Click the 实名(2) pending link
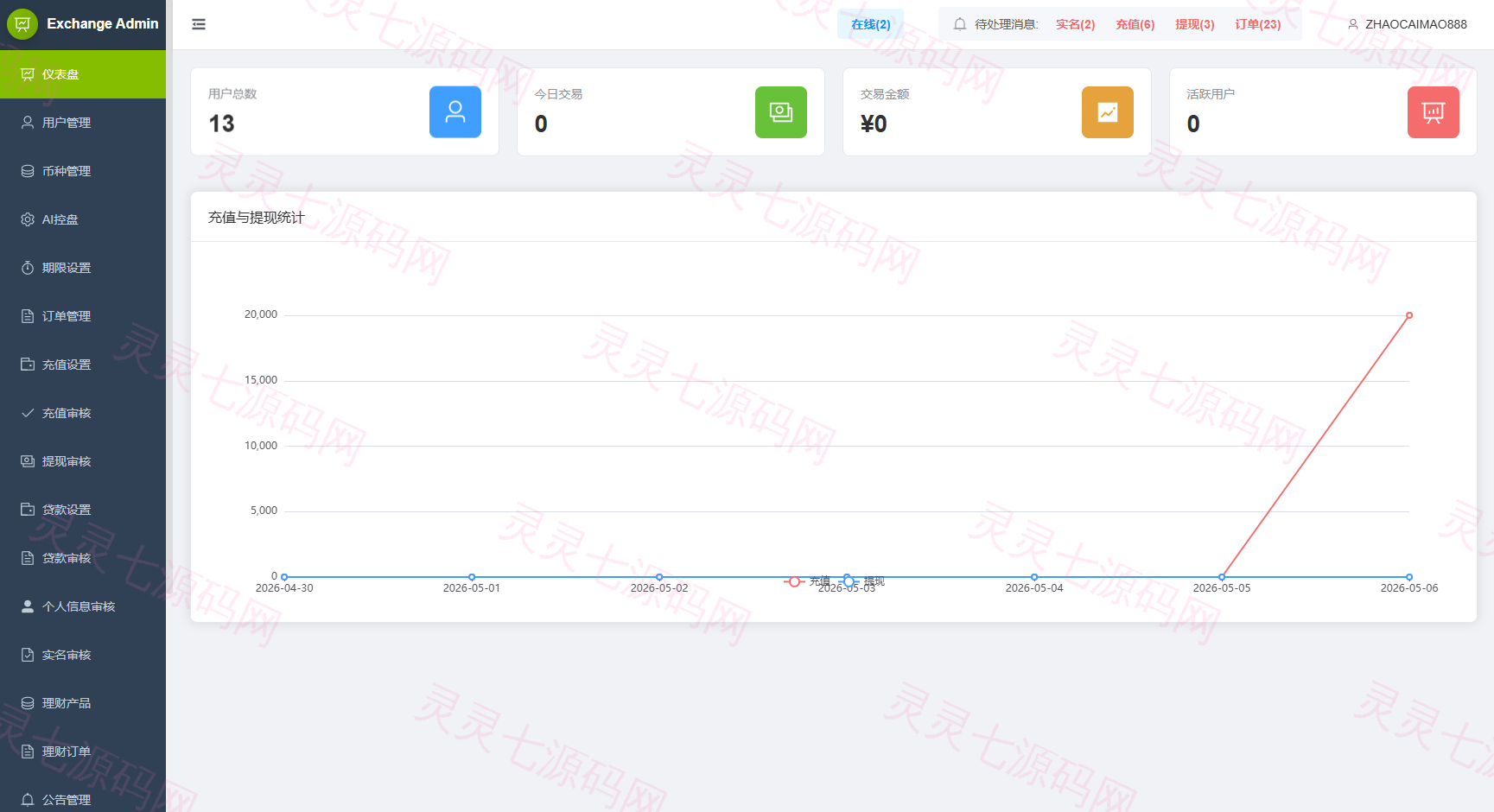1494x812 pixels. pyautogui.click(x=1075, y=24)
